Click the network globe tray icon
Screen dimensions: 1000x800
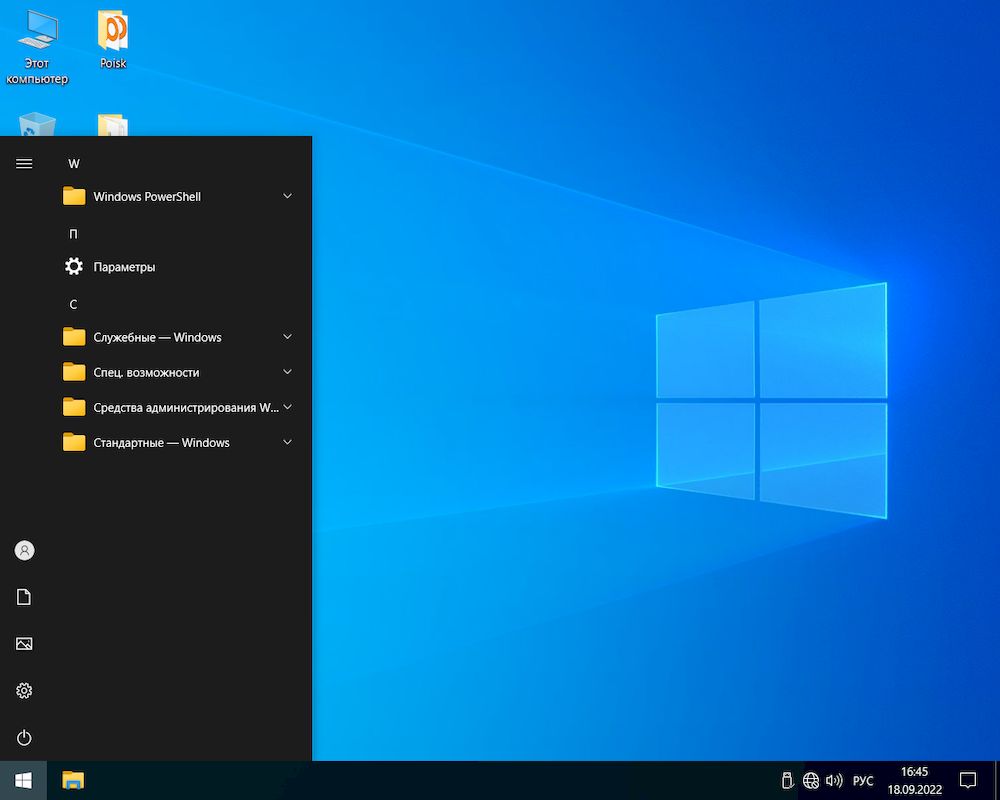point(811,780)
